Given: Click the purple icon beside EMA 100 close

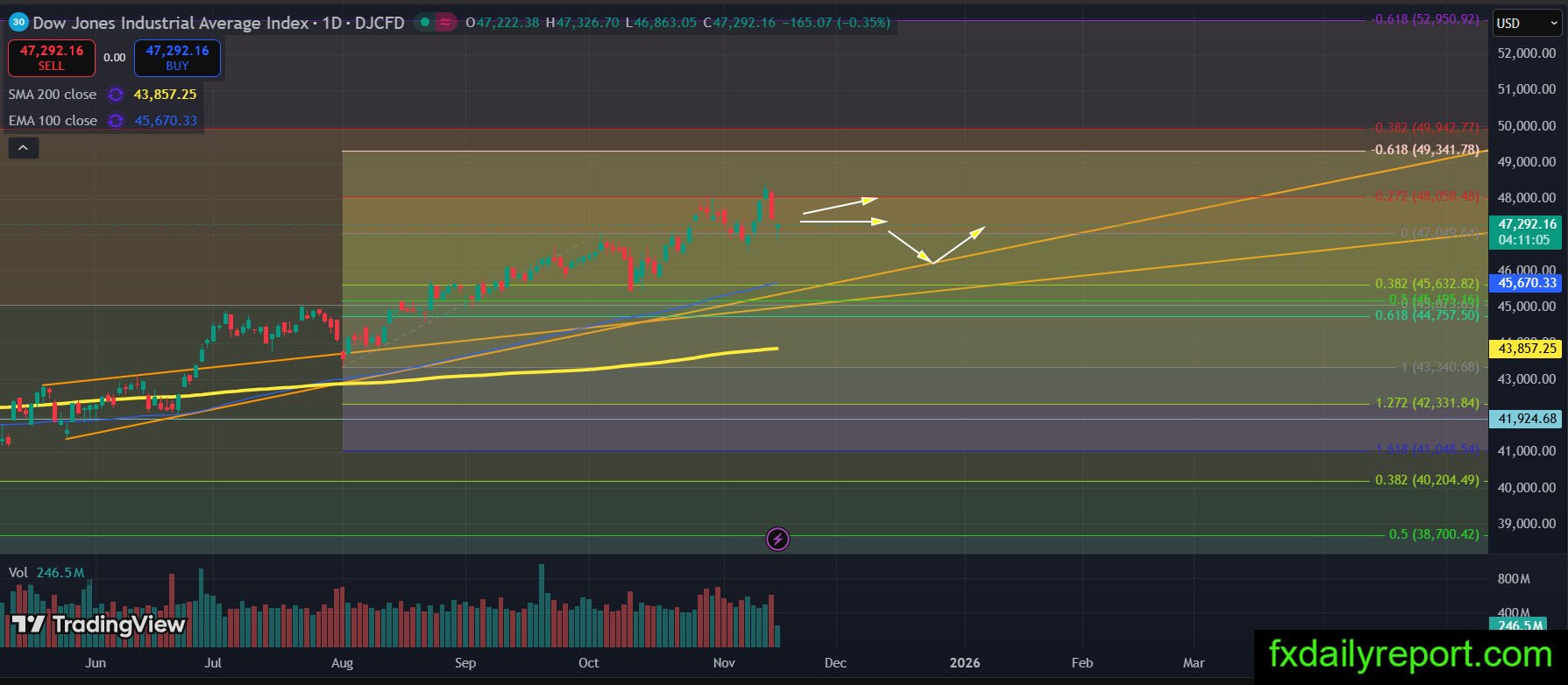Looking at the screenshot, I should click(116, 121).
